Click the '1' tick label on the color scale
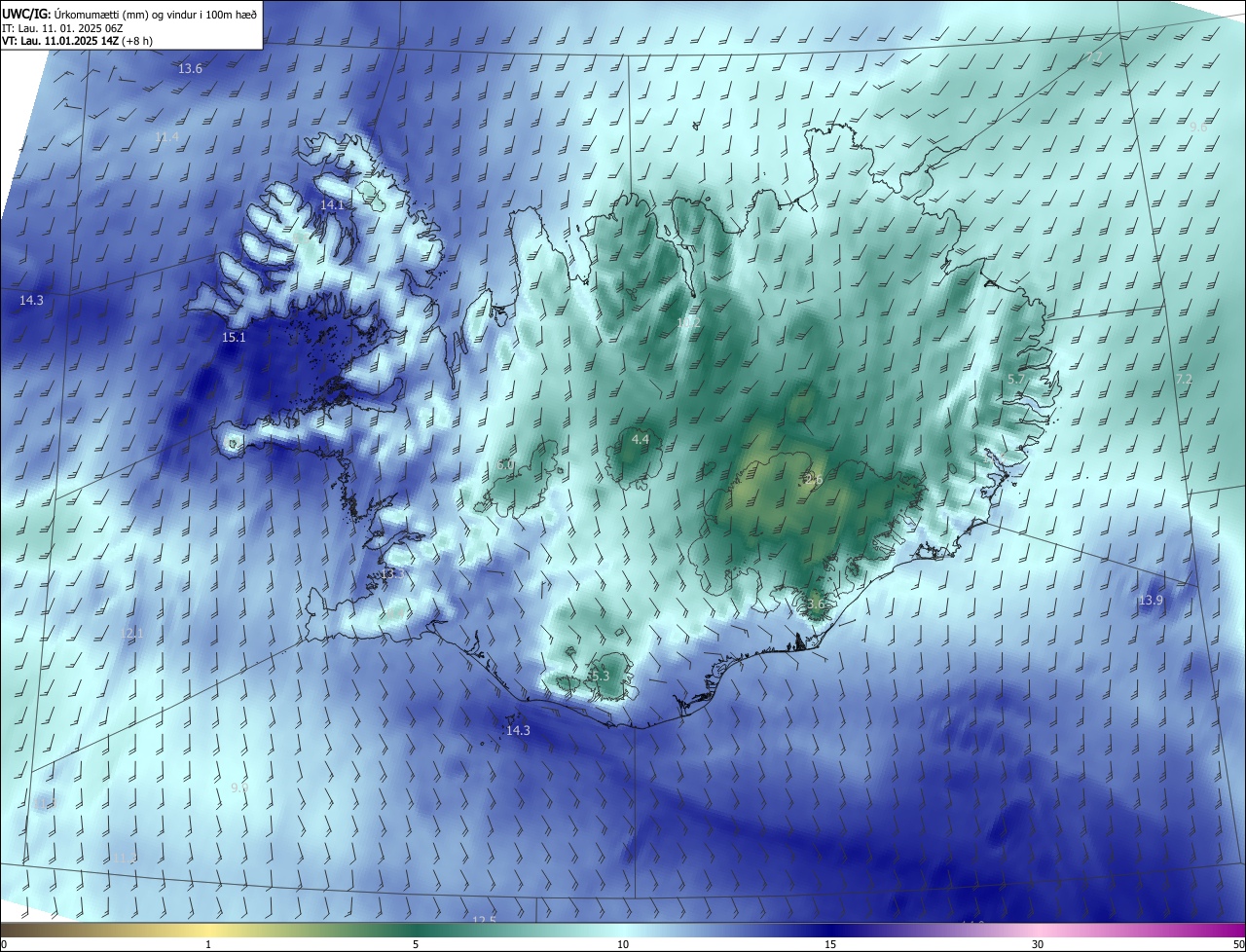The image size is (1246, 952). 208,944
